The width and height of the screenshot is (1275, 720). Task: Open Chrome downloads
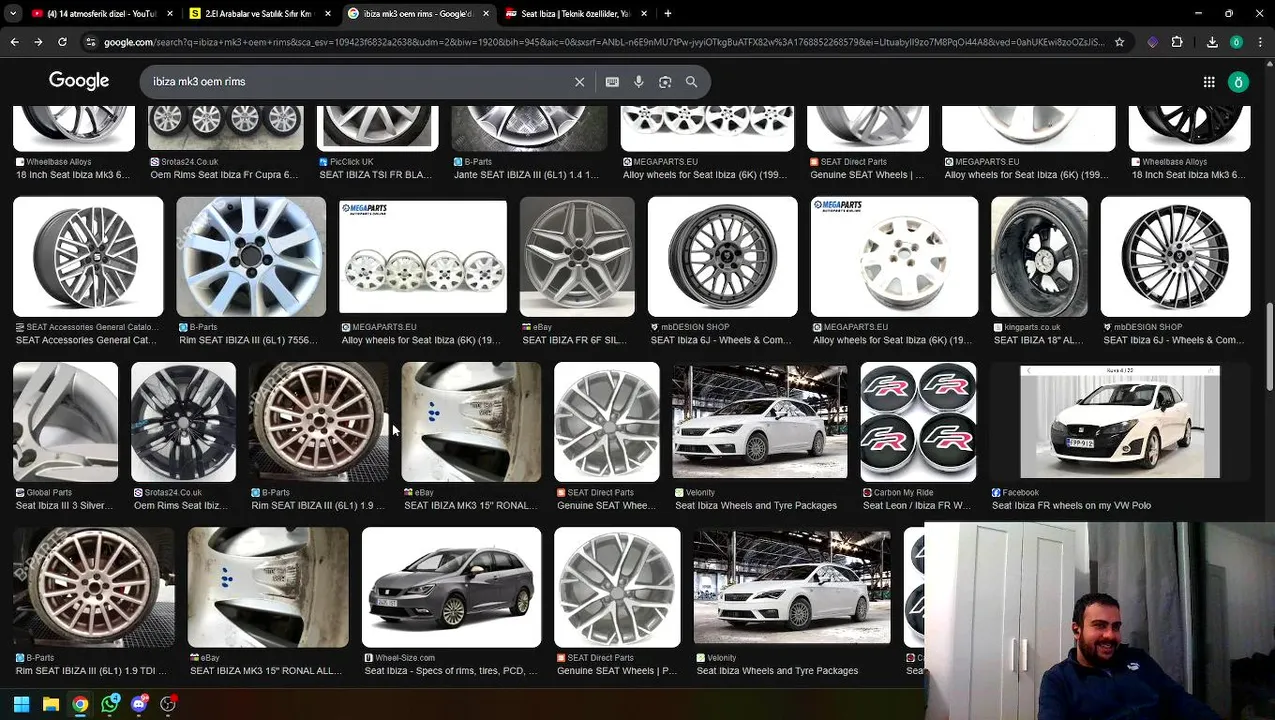point(1212,42)
